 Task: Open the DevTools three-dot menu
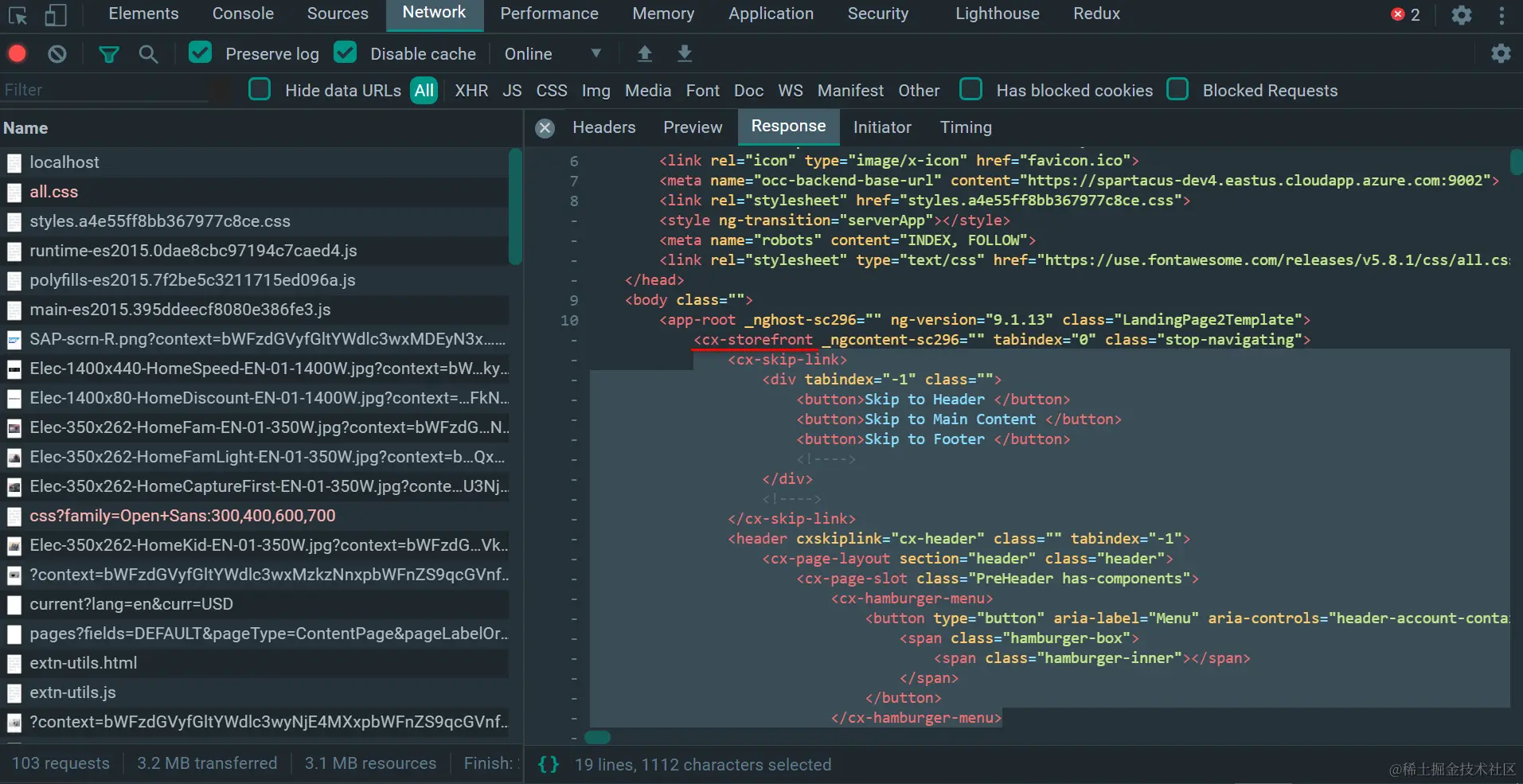tap(1502, 15)
